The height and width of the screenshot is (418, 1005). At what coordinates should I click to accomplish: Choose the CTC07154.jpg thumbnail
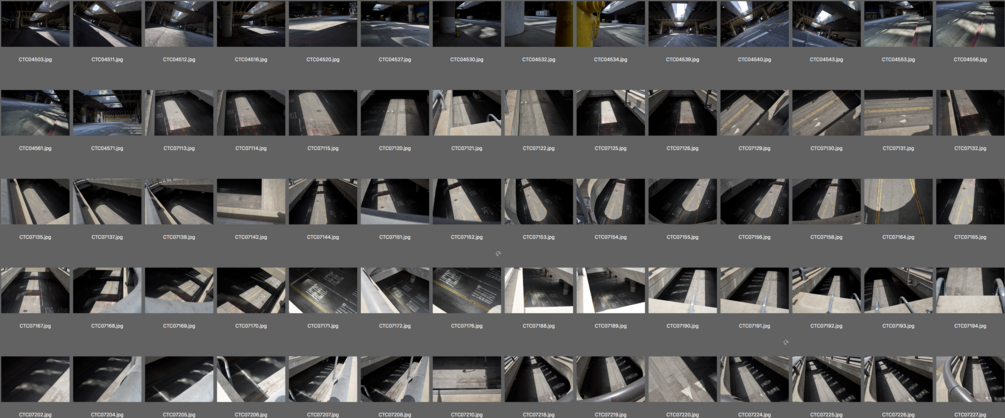coord(610,201)
